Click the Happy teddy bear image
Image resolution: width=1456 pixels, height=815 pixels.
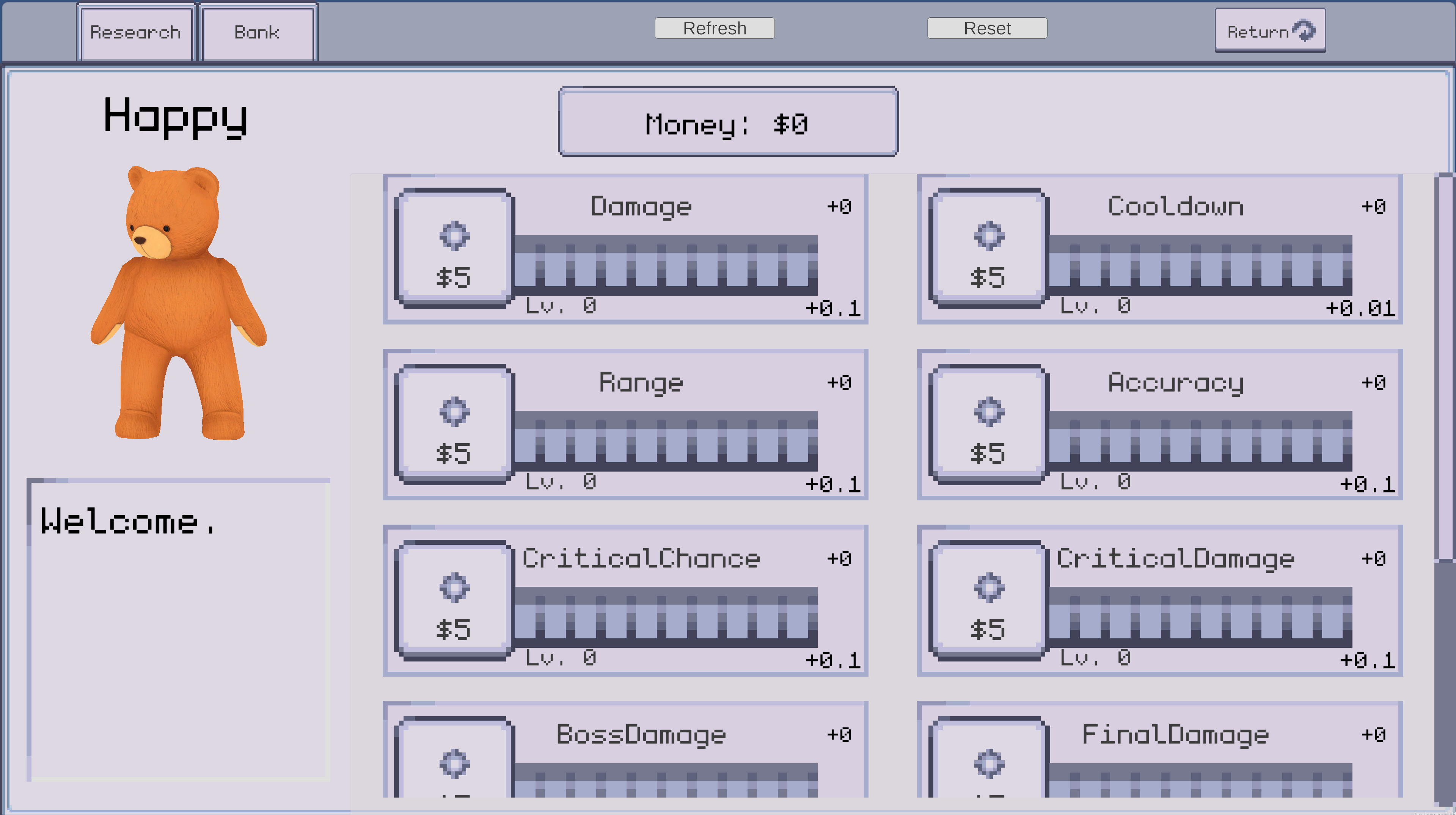point(178,302)
